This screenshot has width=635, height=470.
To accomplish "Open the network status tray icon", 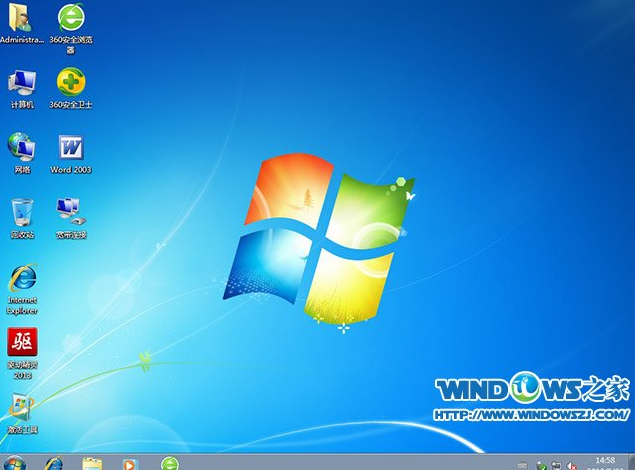I will (x=556, y=466).
